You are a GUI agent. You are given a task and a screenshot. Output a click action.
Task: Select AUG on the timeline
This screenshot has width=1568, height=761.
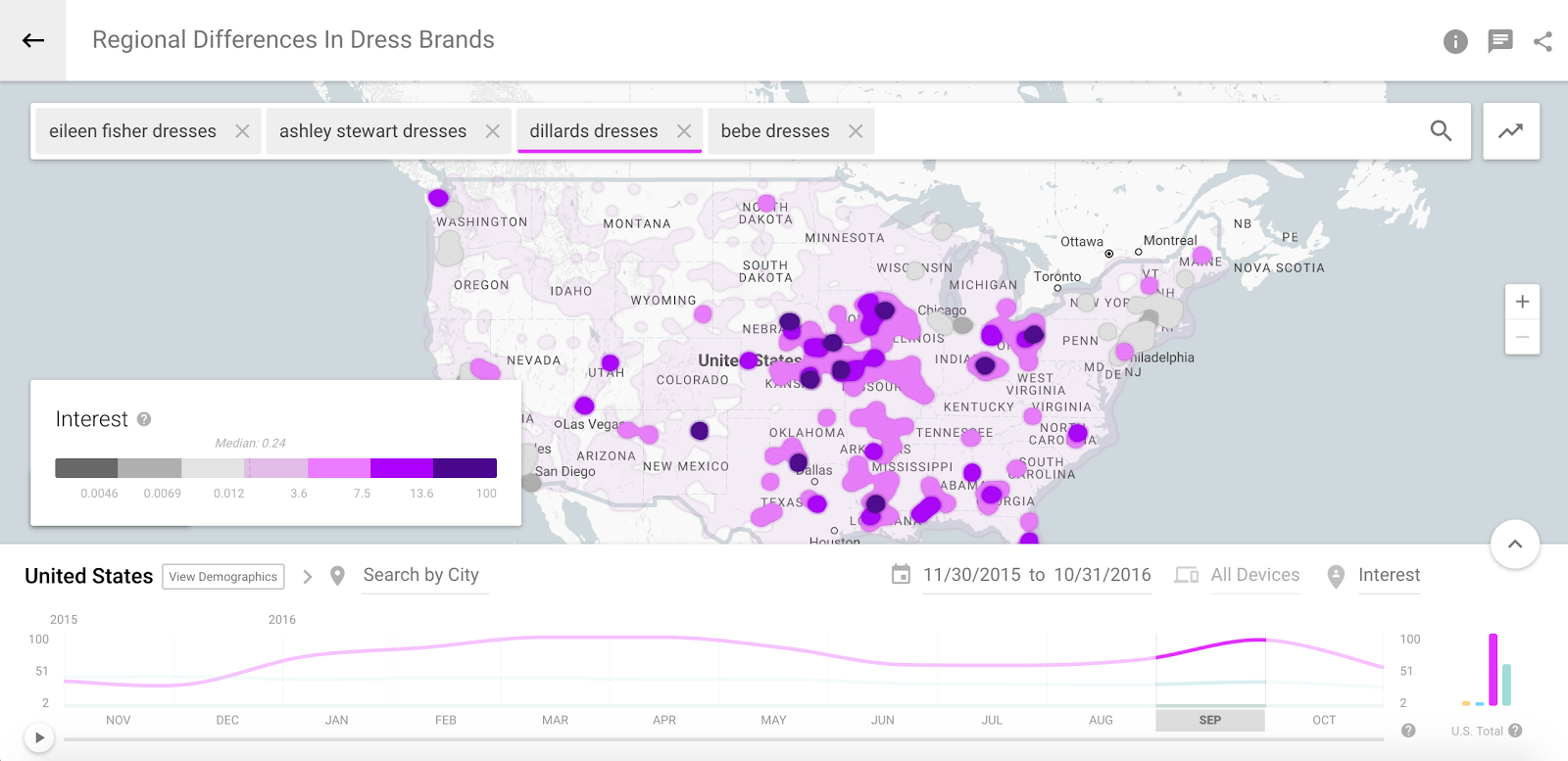[1101, 720]
